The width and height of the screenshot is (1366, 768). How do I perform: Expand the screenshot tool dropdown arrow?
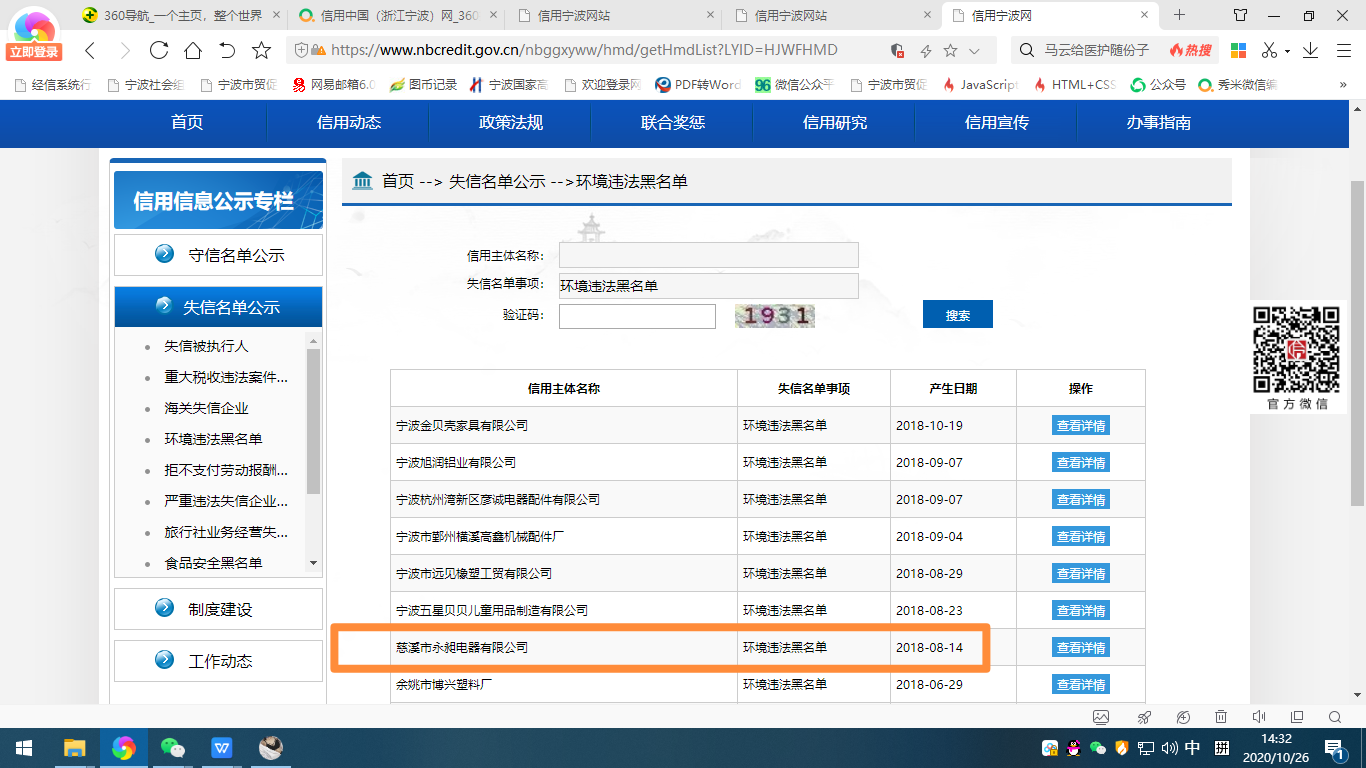coord(1287,51)
